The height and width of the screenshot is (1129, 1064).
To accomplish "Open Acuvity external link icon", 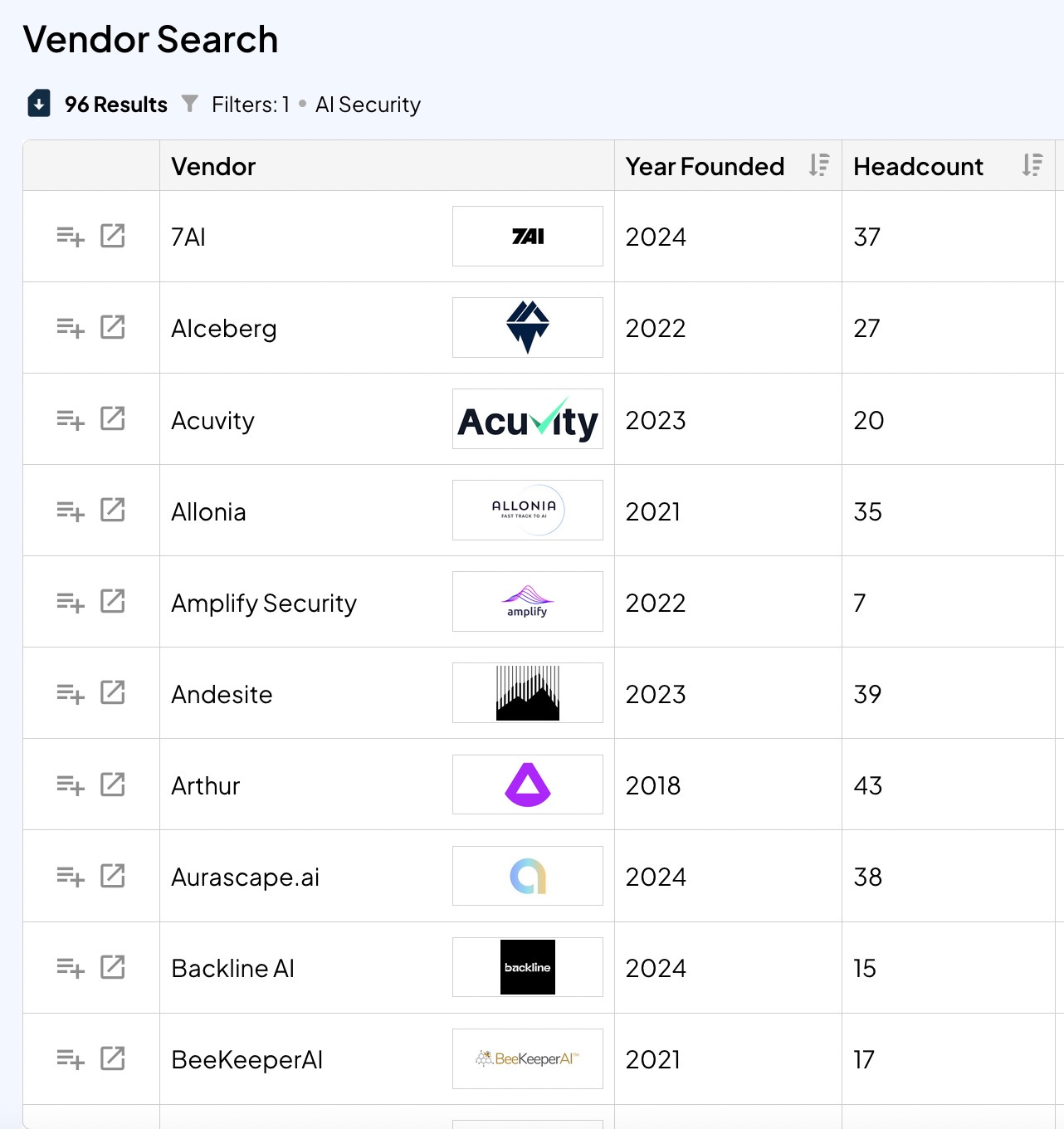I will tap(113, 418).
